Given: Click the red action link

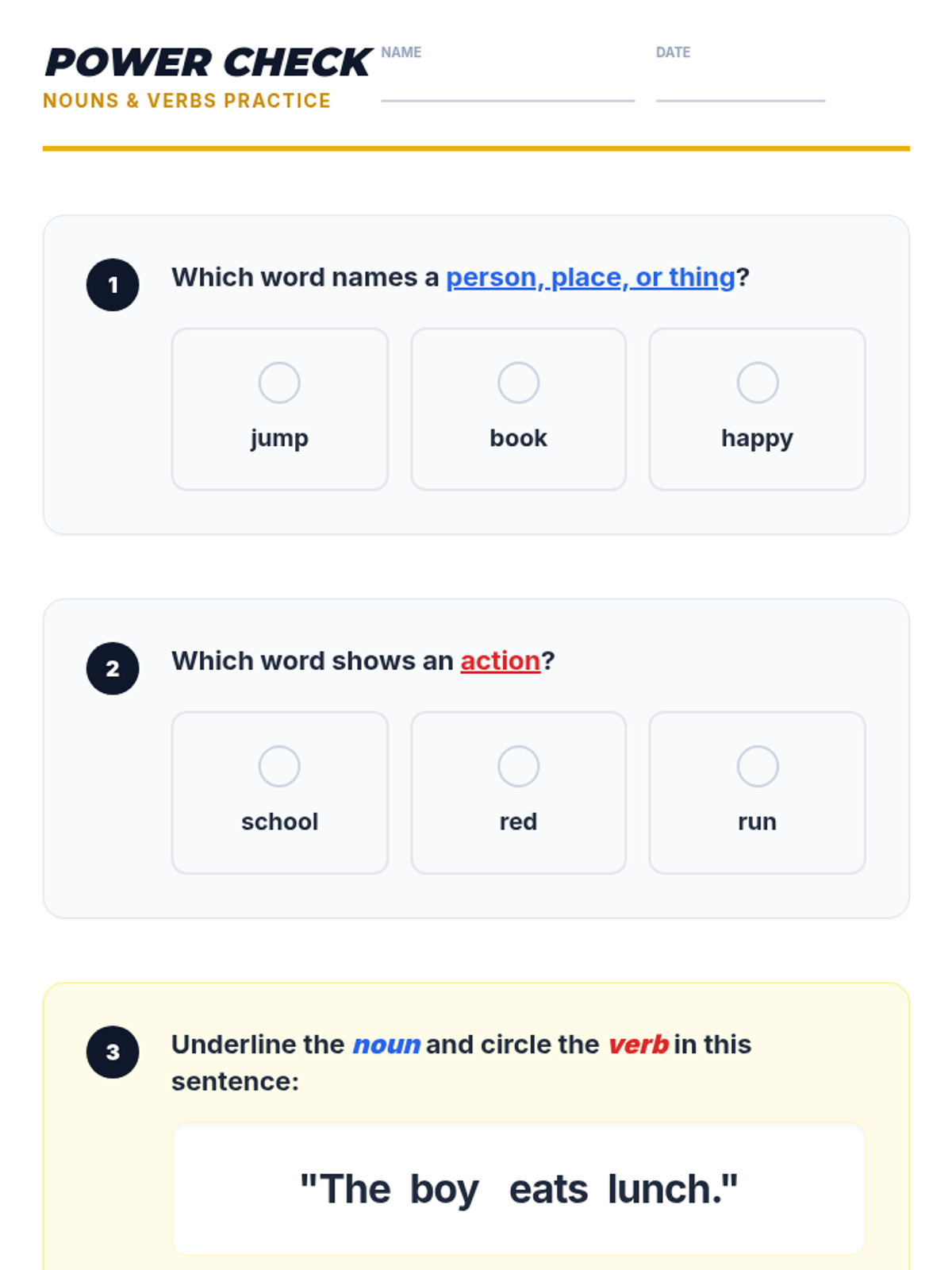Looking at the screenshot, I should (x=500, y=660).
